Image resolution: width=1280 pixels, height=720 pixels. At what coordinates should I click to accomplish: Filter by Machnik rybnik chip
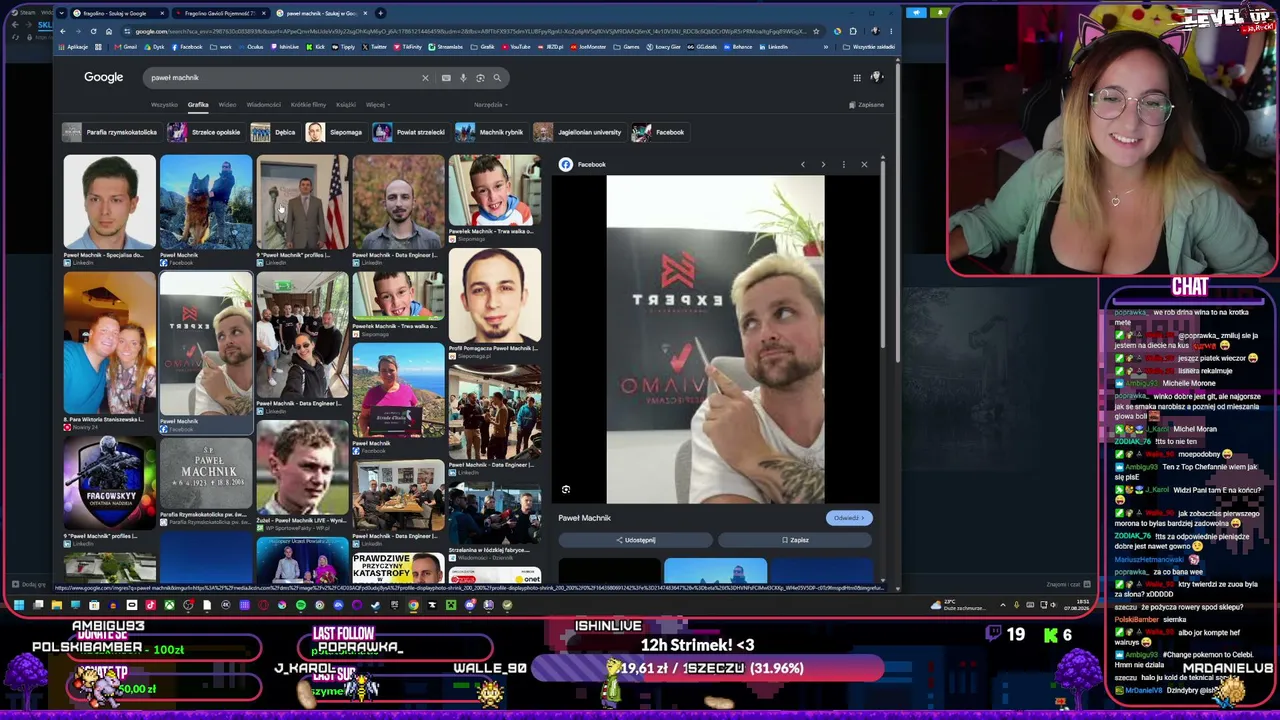pyautogui.click(x=490, y=132)
